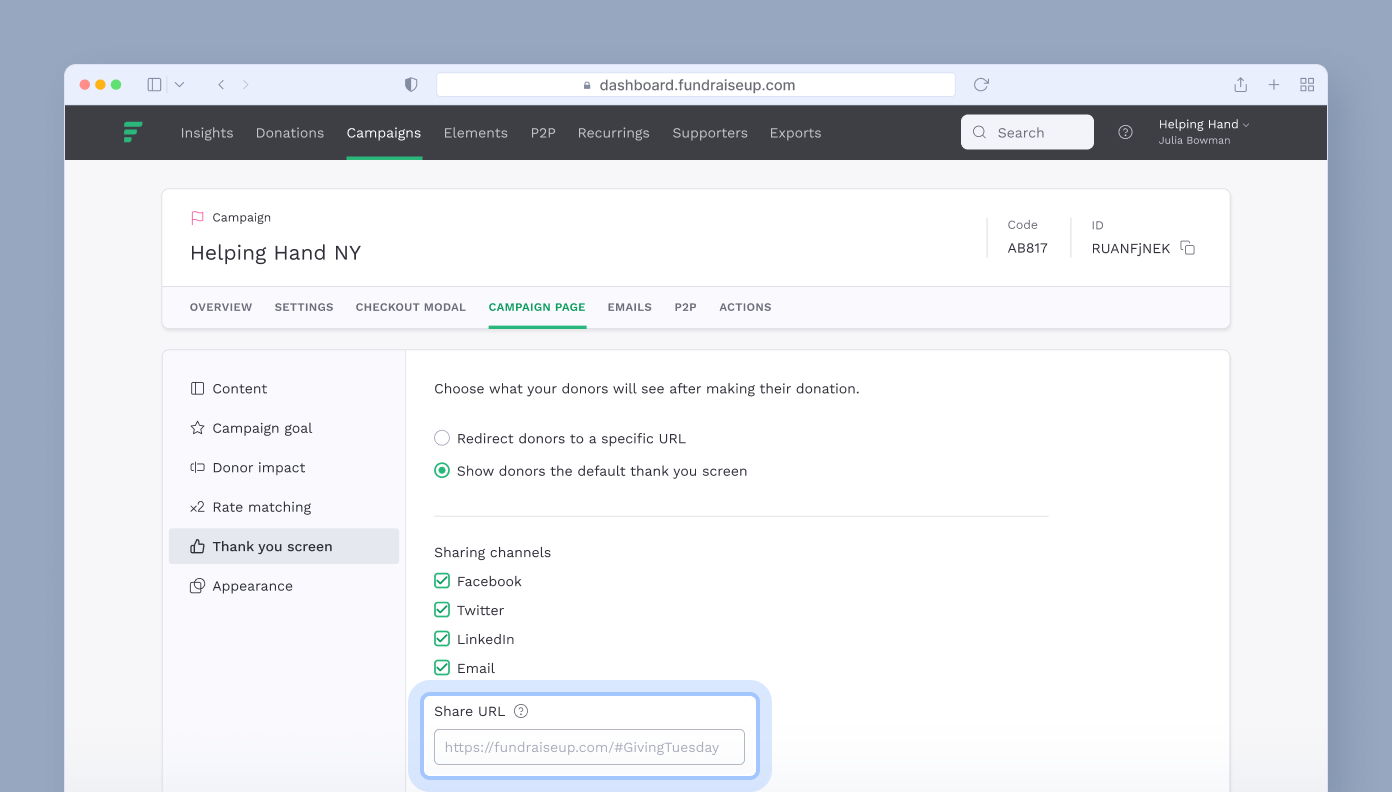Viewport: 1392px width, 792px height.
Task: Switch to the CAMPAIGN PAGE tab
Action: (x=537, y=307)
